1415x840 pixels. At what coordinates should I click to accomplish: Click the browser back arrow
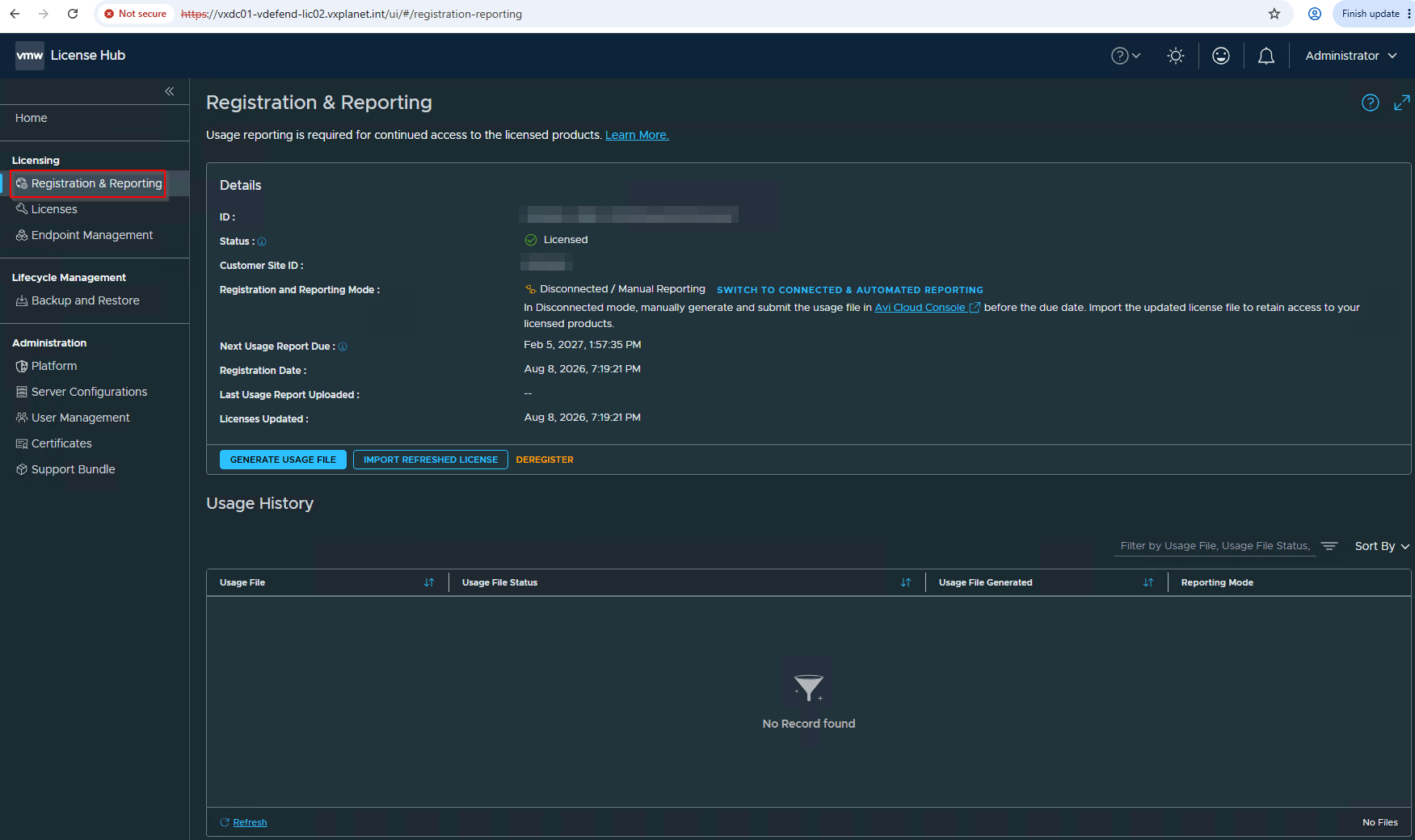pos(15,14)
